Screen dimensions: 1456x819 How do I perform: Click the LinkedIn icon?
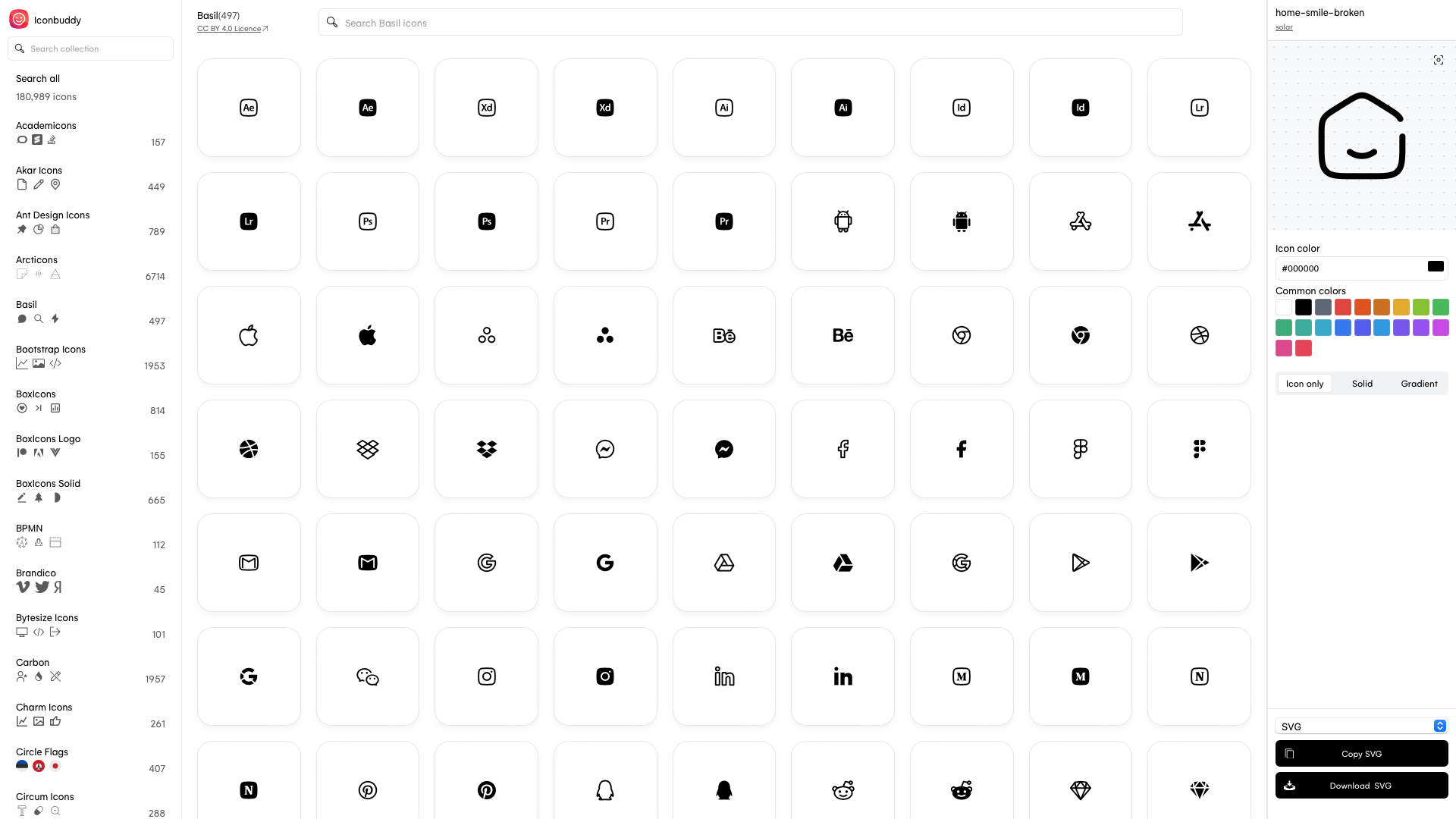pos(724,676)
